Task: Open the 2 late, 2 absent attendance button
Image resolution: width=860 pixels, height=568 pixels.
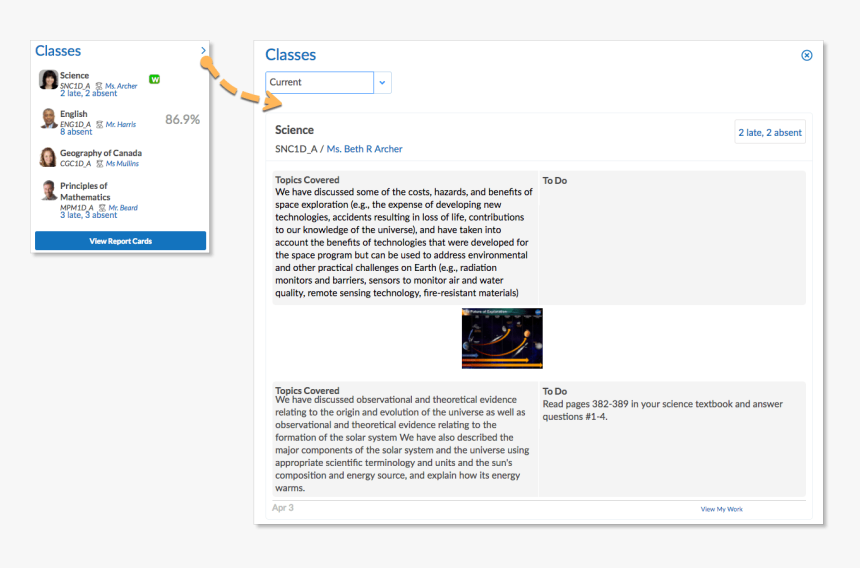Action: [x=770, y=132]
